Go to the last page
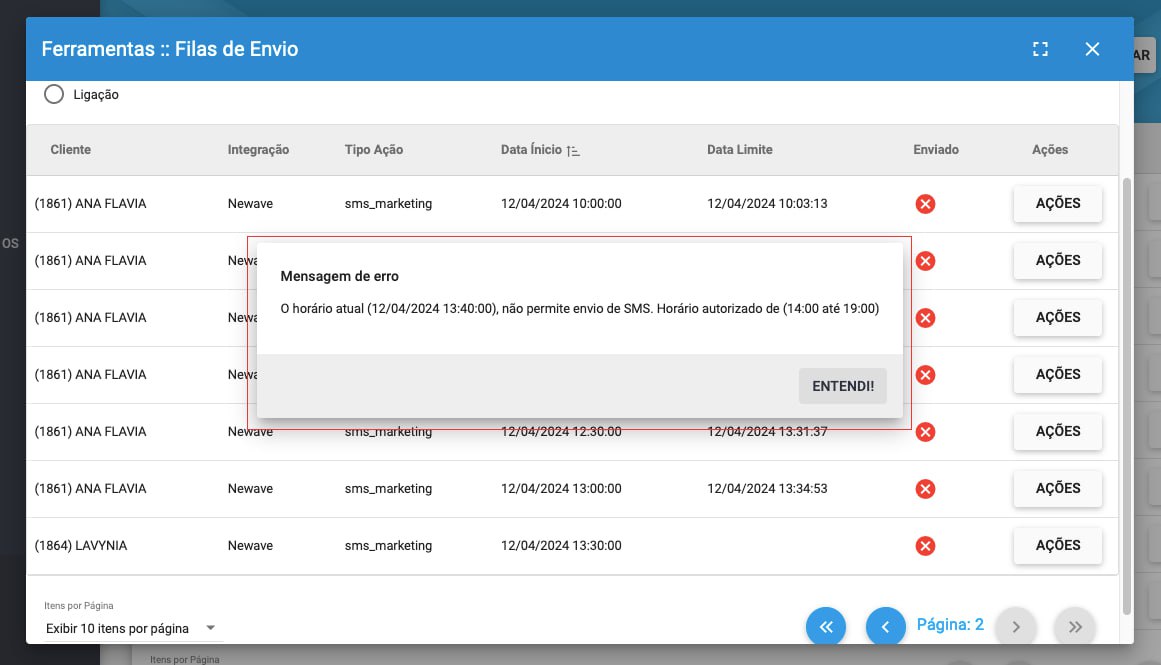 [x=1075, y=626]
